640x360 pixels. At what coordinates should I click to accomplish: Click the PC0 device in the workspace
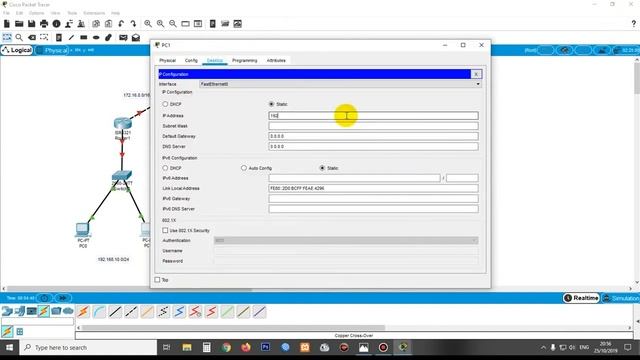[83, 230]
